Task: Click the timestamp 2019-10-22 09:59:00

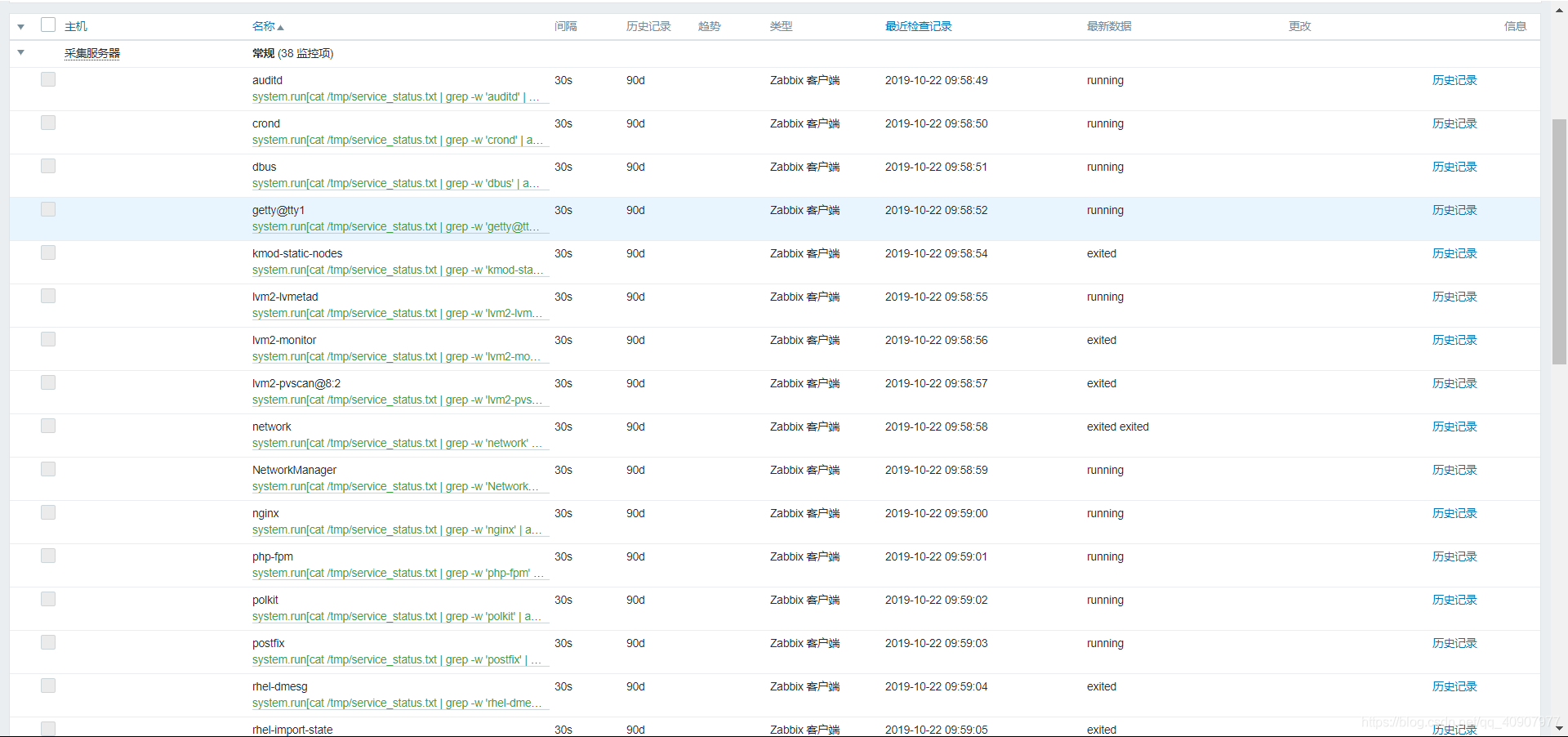Action: [x=936, y=513]
